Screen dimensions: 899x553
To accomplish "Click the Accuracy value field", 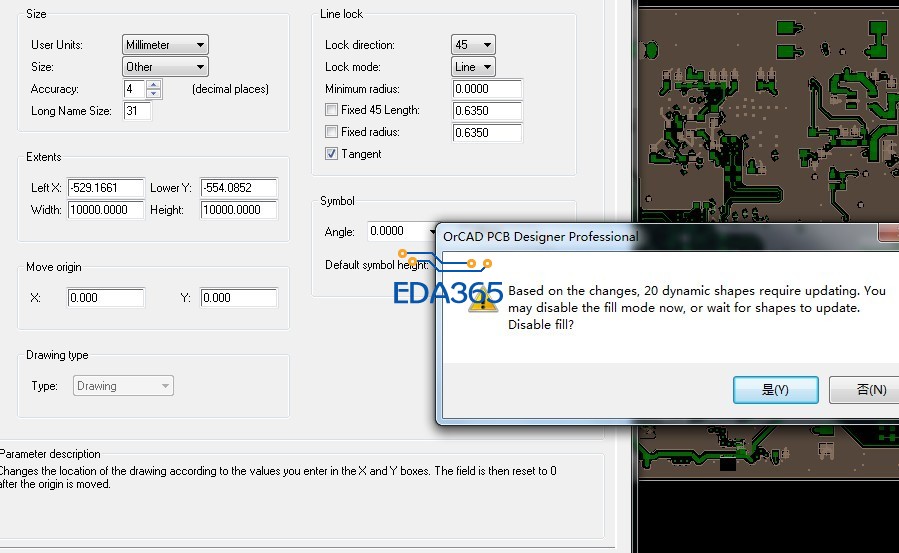I will click(x=135, y=89).
